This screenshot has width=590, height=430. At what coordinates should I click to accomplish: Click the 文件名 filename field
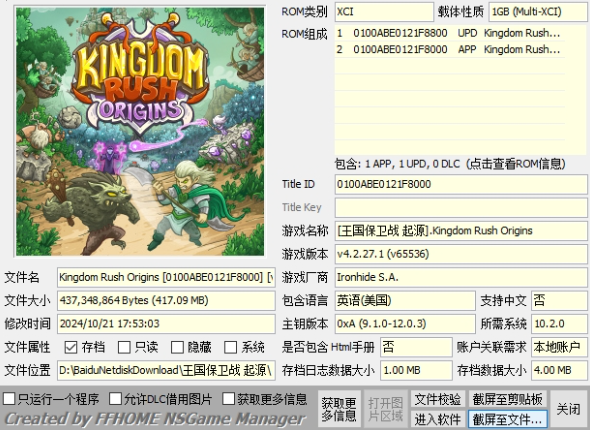click(166, 278)
